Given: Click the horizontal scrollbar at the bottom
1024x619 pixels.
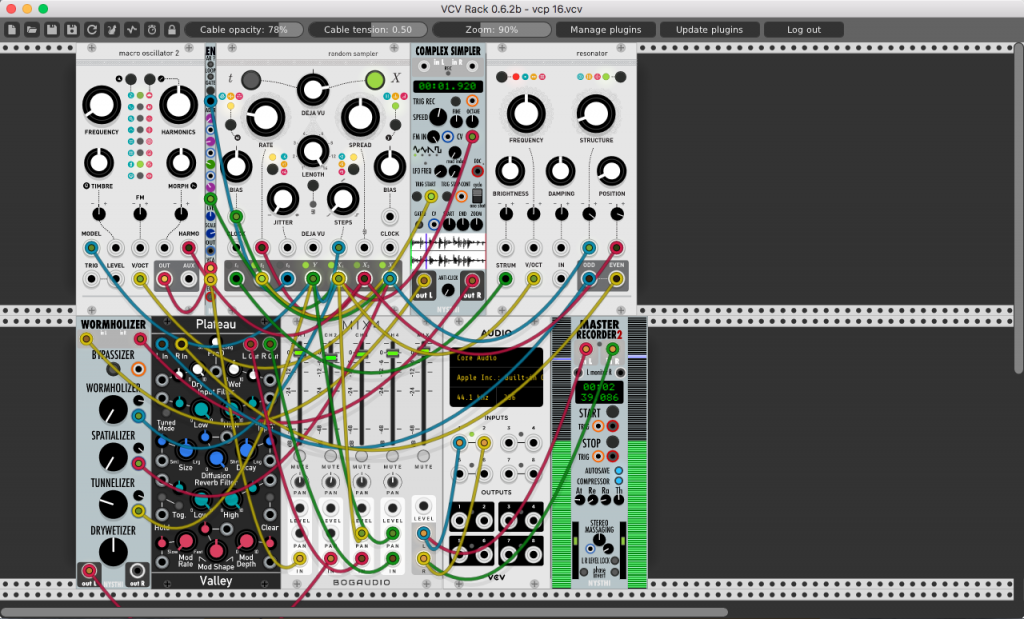Looking at the screenshot, I should (x=364, y=612).
